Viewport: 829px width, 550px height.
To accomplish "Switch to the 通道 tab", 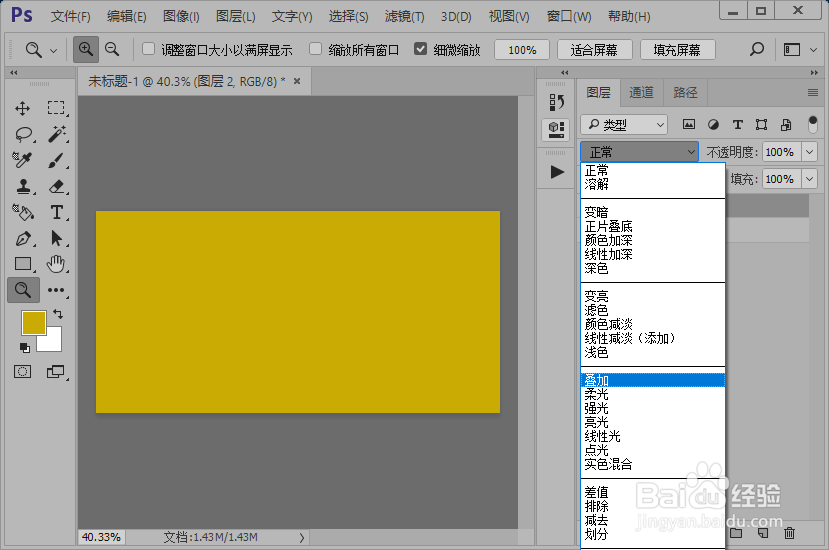I will click(x=641, y=93).
